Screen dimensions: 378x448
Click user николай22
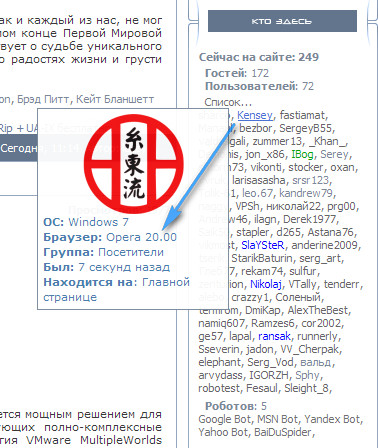coord(293,206)
